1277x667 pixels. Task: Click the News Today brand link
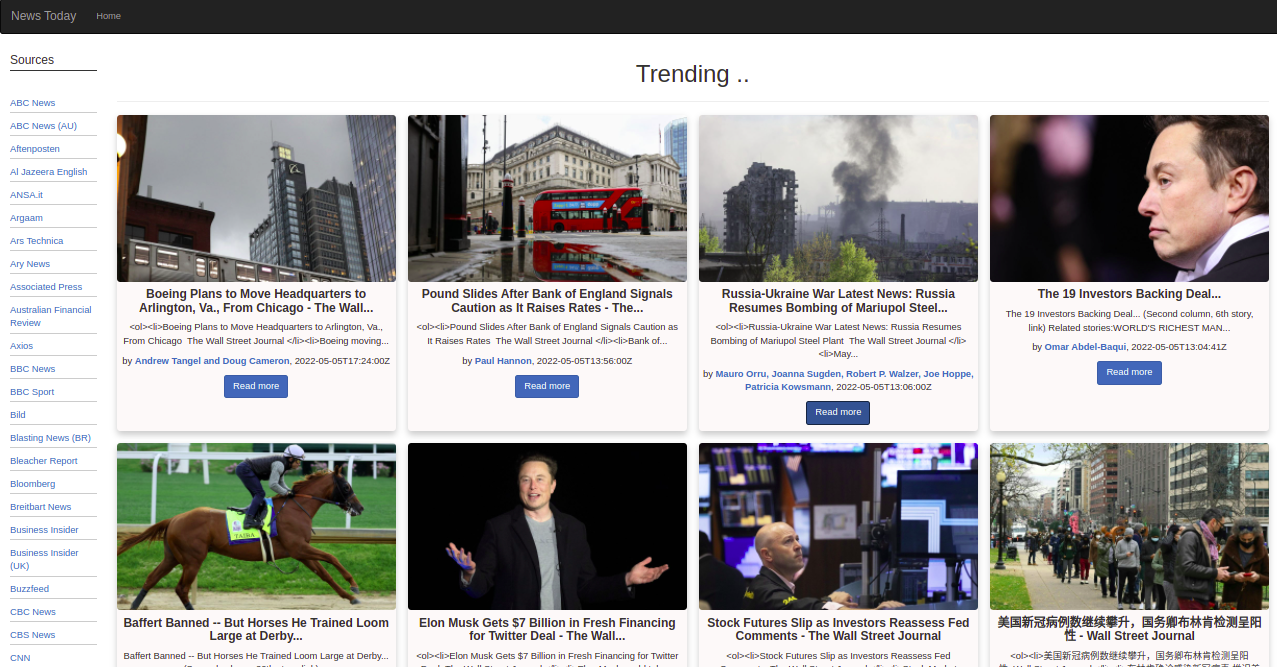coord(43,16)
